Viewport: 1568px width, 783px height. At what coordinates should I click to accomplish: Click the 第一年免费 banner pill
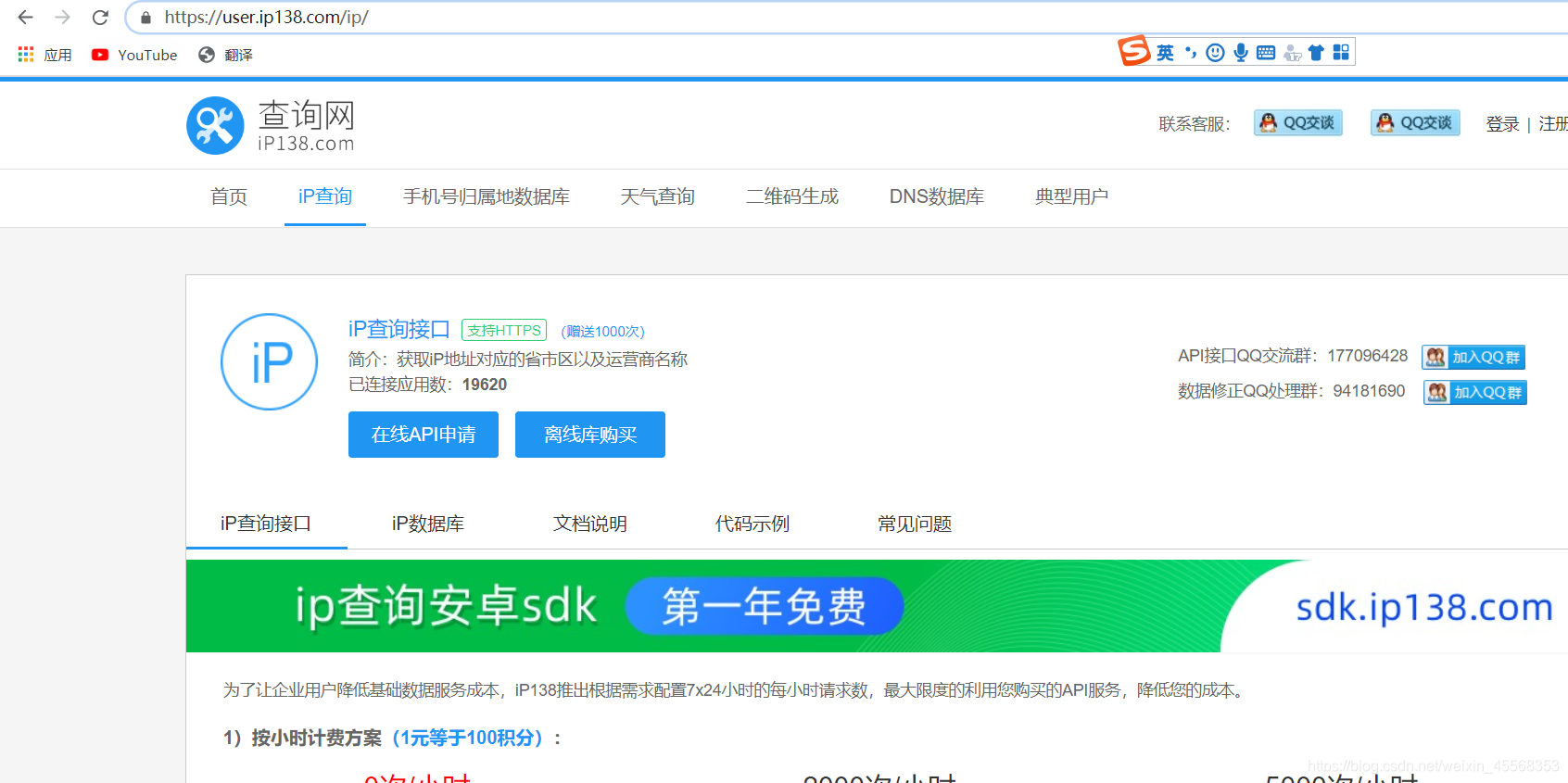pos(765,606)
